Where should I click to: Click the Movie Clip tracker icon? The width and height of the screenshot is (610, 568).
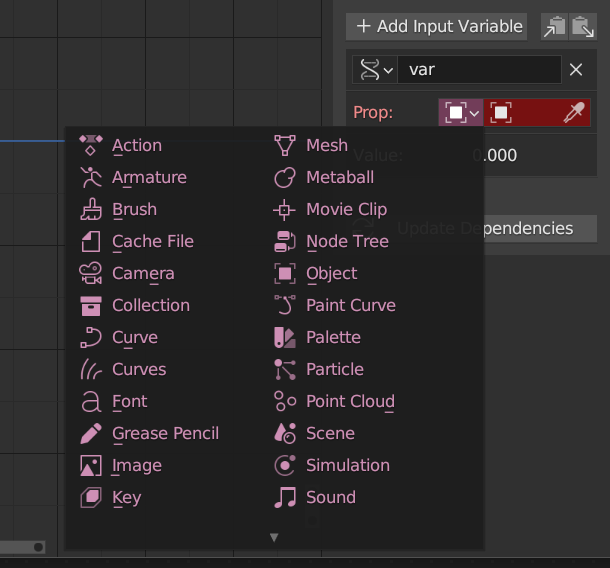coord(285,209)
